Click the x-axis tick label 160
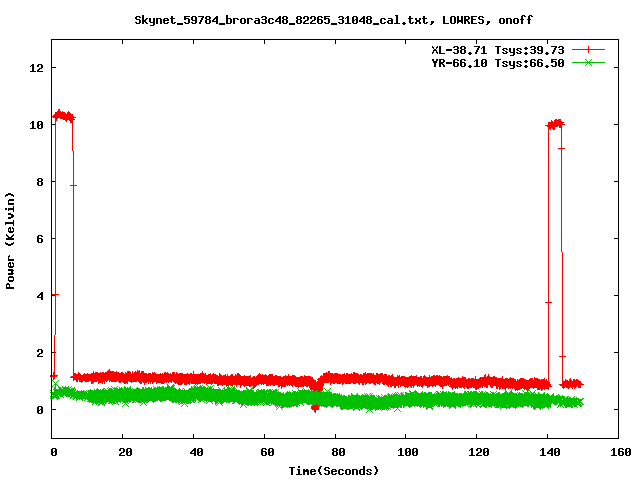Screen dimensions: 640x480 coord(621,452)
